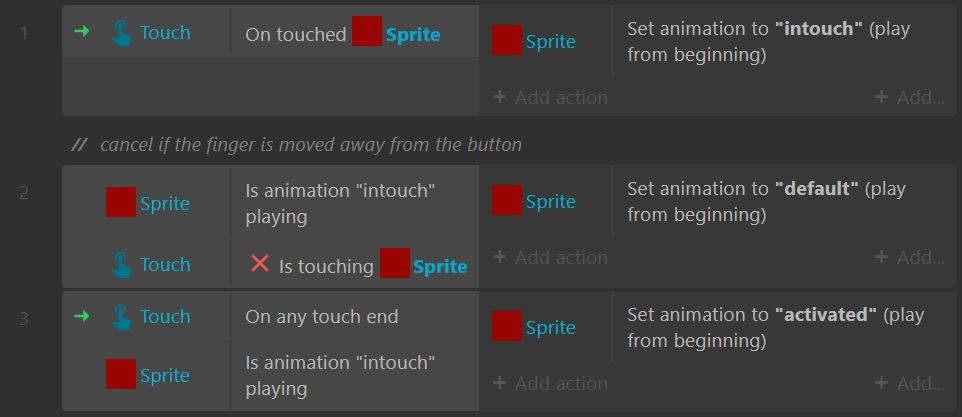Click the Add... link at right of event 2
This screenshot has height=417, width=962.
(x=910, y=258)
